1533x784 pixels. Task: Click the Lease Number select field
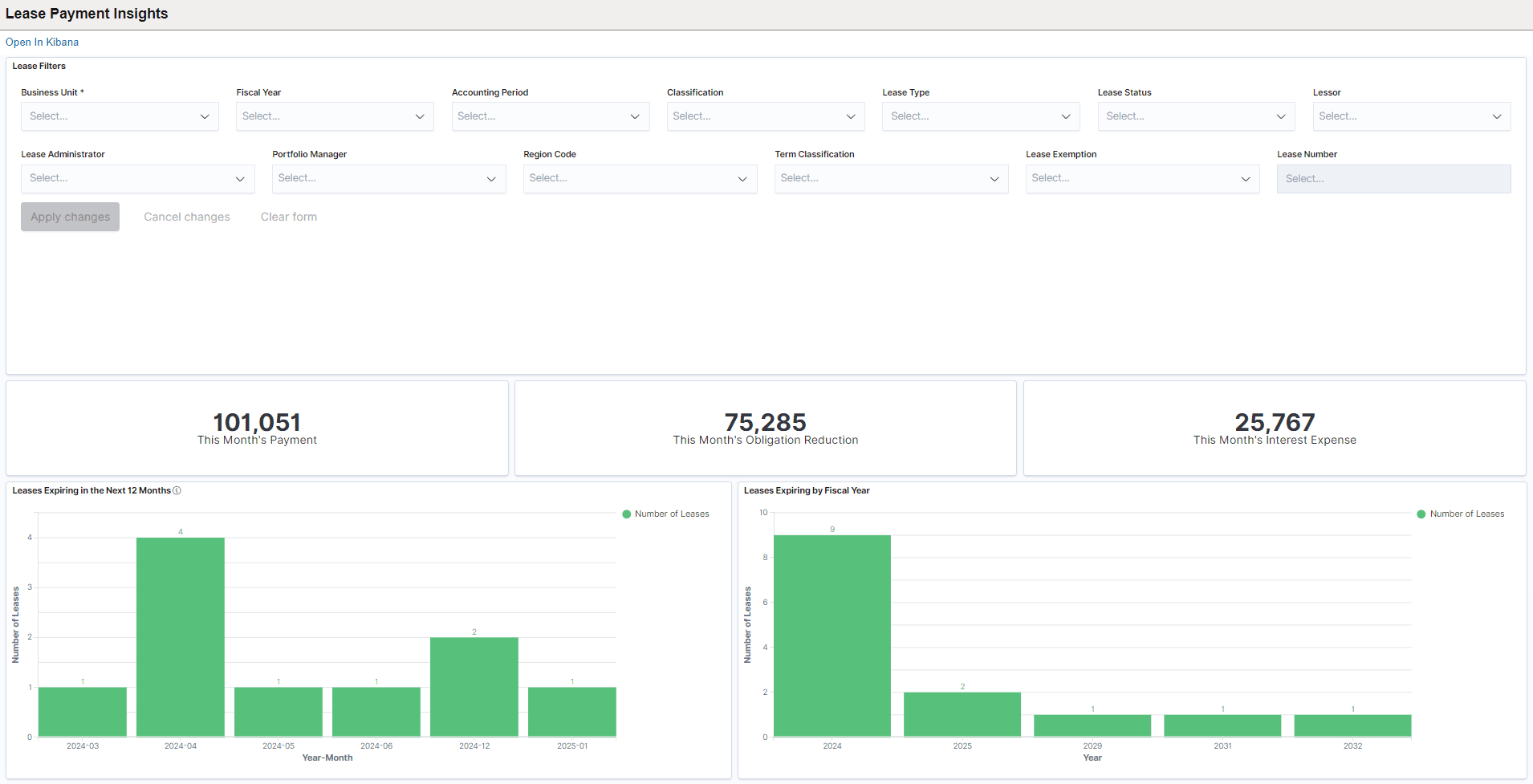coord(1393,178)
